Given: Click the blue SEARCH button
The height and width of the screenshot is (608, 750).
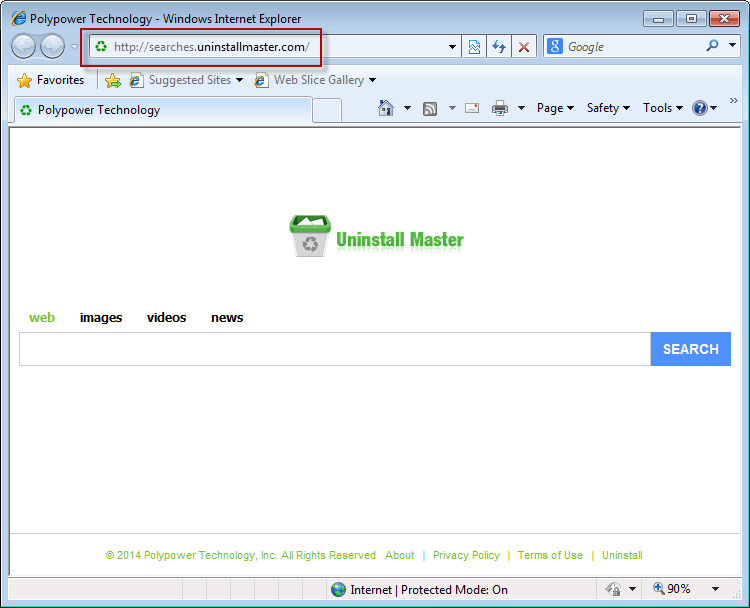Looking at the screenshot, I should [x=691, y=349].
